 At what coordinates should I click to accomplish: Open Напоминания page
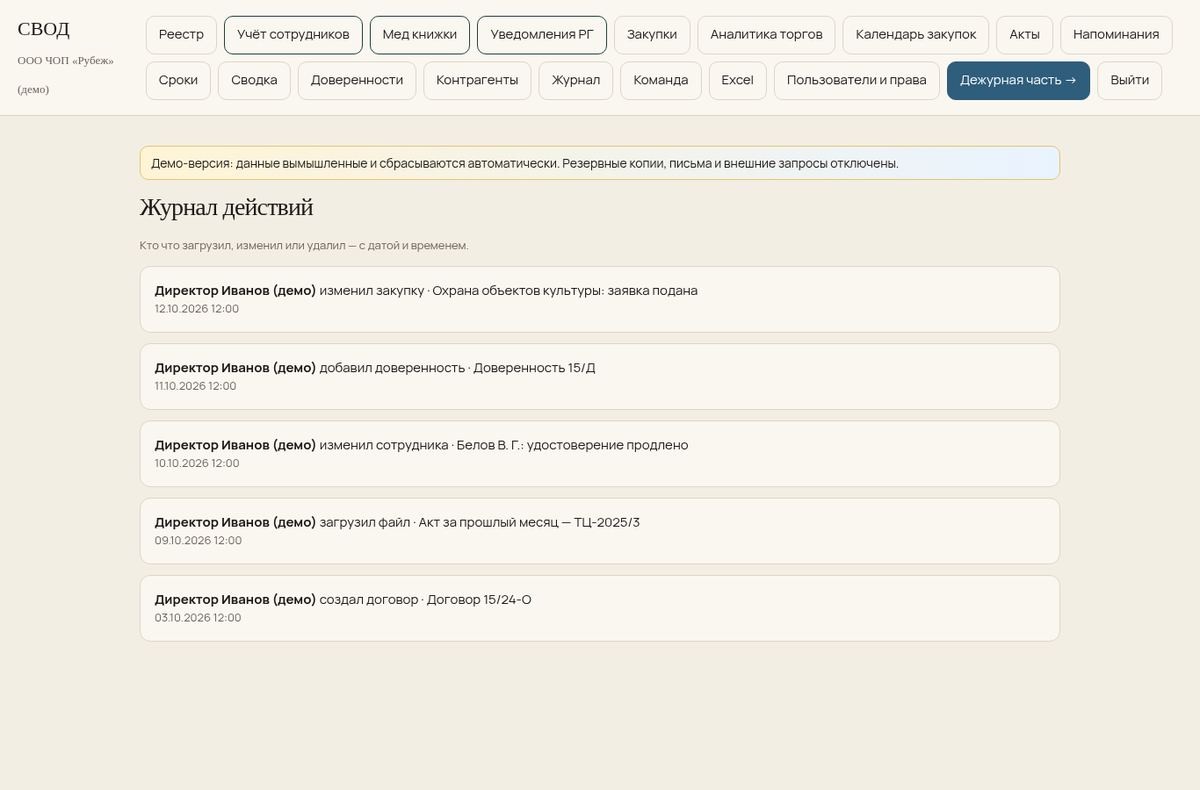1116,34
